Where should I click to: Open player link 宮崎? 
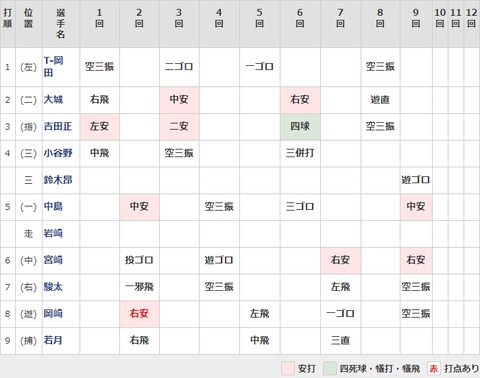(53, 260)
